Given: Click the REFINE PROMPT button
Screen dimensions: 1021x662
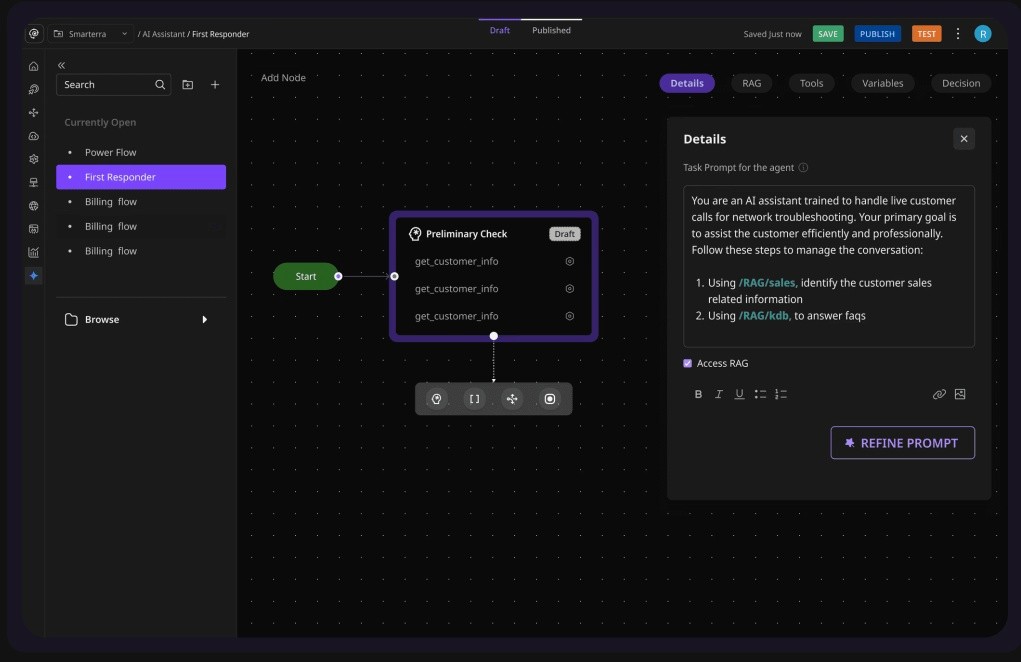Looking at the screenshot, I should click(902, 443).
